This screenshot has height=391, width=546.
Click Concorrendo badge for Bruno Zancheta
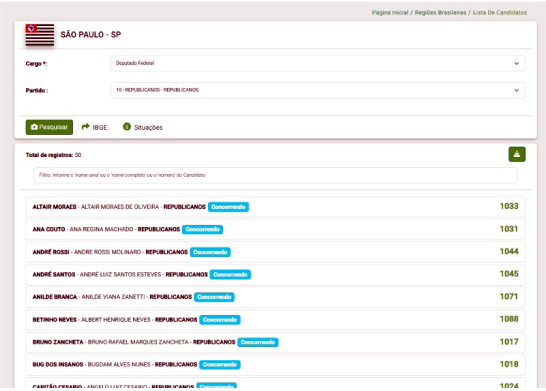pyautogui.click(x=258, y=342)
